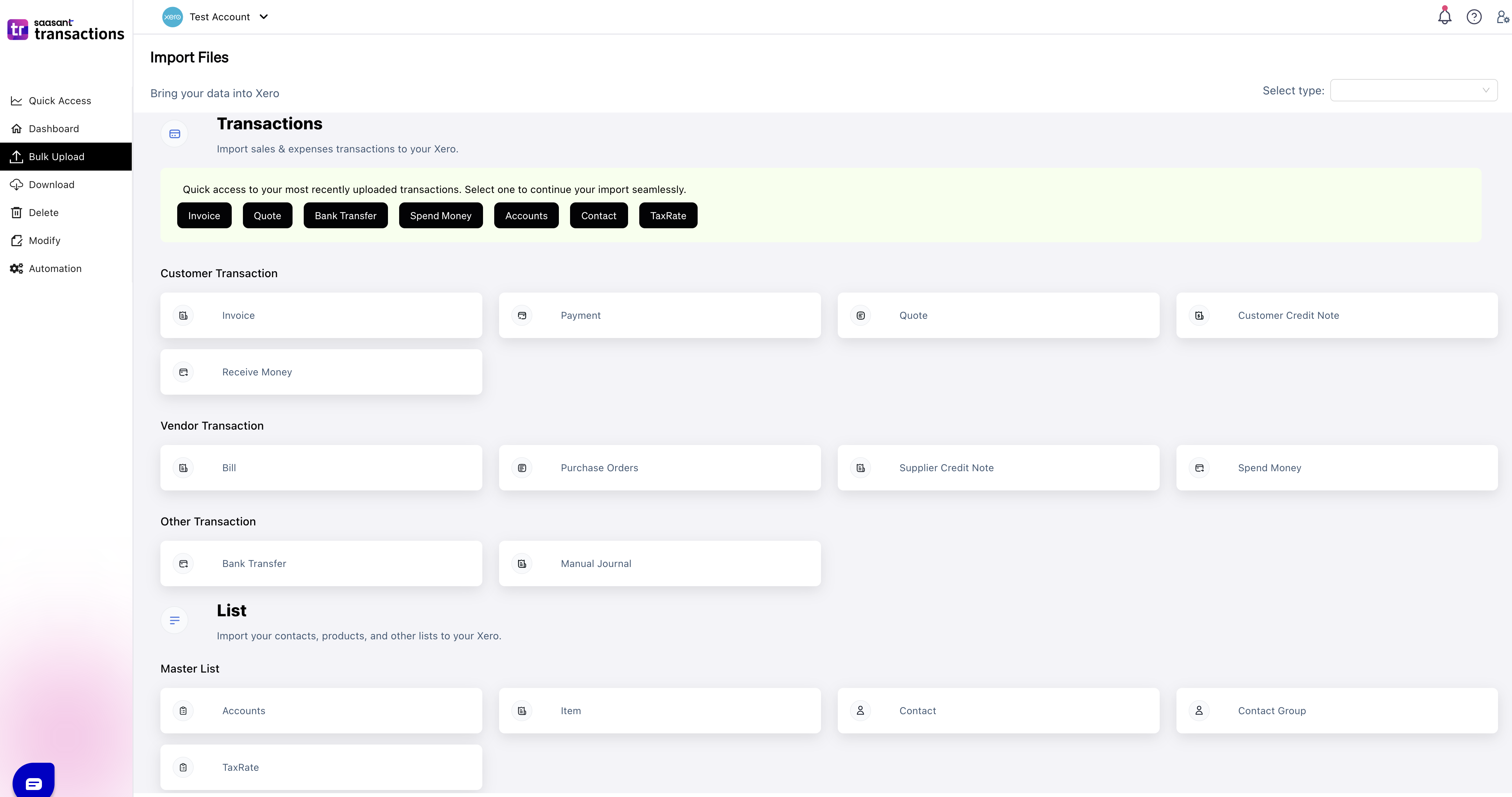Click the icon on the Payment card

(x=522, y=316)
